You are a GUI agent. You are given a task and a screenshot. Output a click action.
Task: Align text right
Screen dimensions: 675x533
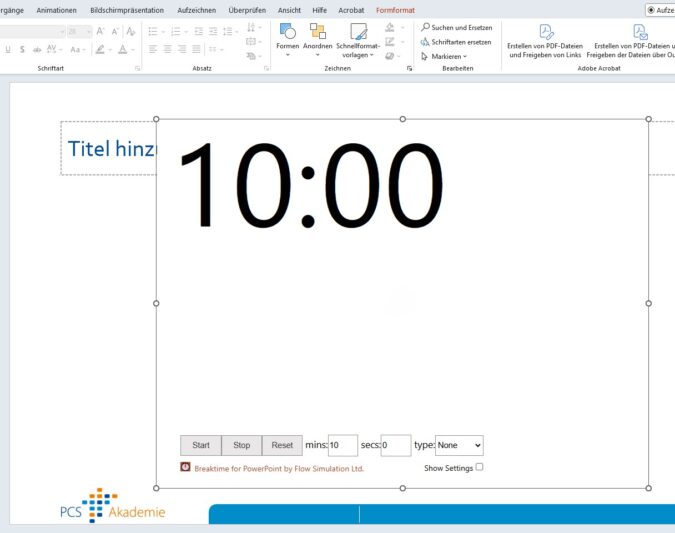click(182, 50)
